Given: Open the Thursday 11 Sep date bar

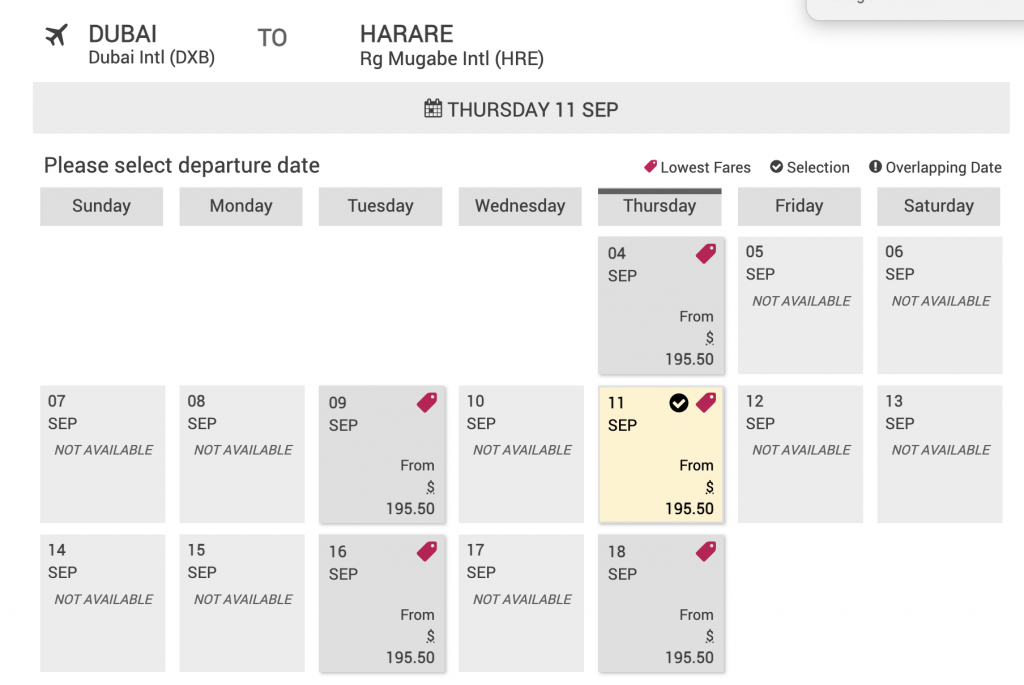Looking at the screenshot, I should point(520,109).
